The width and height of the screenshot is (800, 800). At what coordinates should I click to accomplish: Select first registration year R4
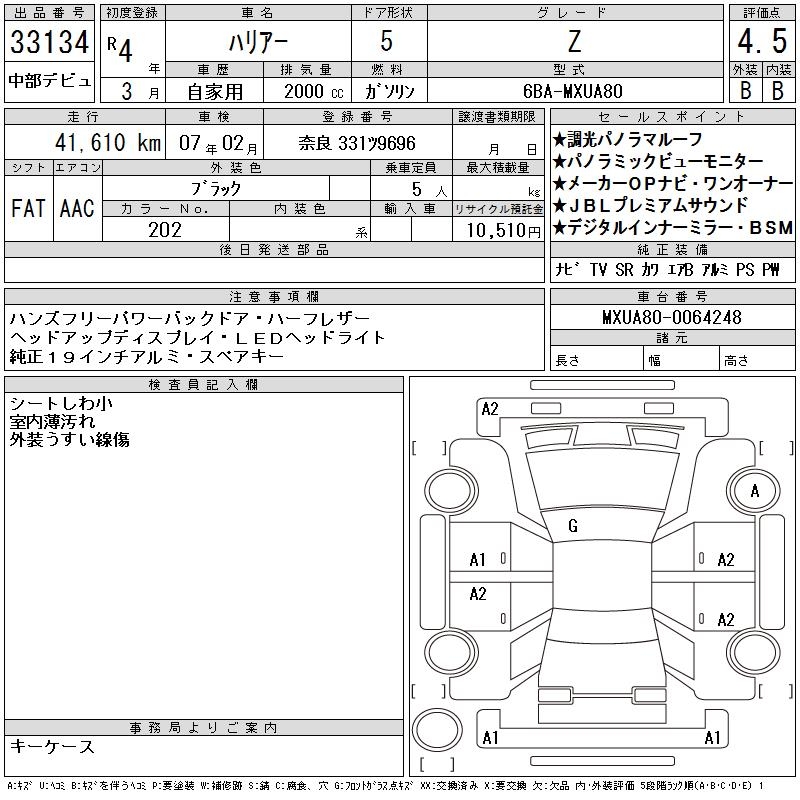[x=120, y=48]
